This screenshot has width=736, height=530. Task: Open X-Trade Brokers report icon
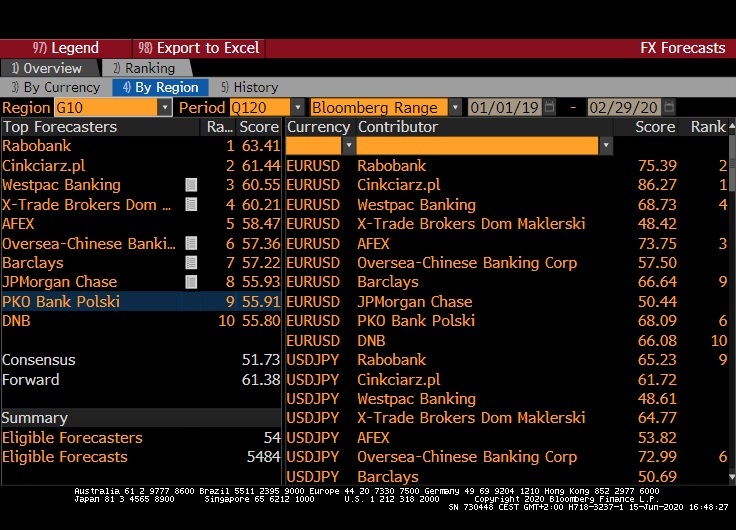(x=191, y=205)
